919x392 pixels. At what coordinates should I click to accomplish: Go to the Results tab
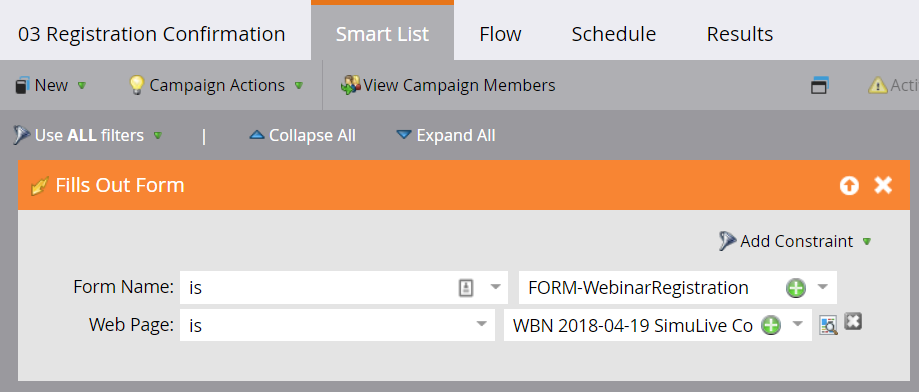[x=740, y=34]
